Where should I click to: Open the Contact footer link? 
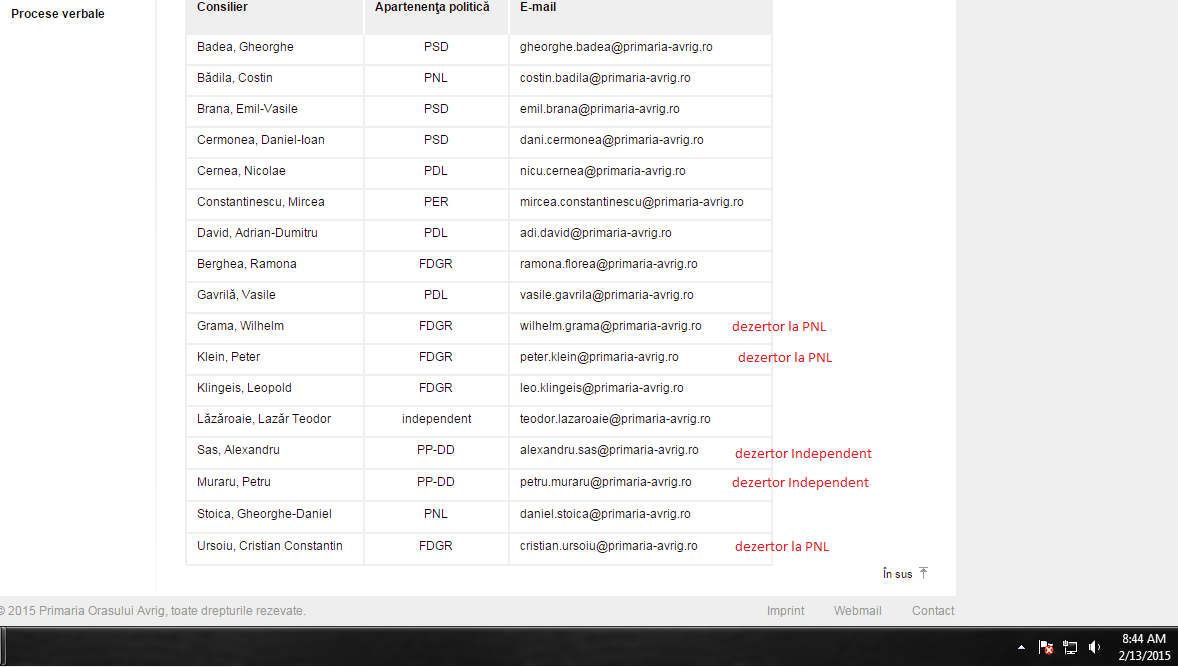pyautogui.click(x=932, y=611)
